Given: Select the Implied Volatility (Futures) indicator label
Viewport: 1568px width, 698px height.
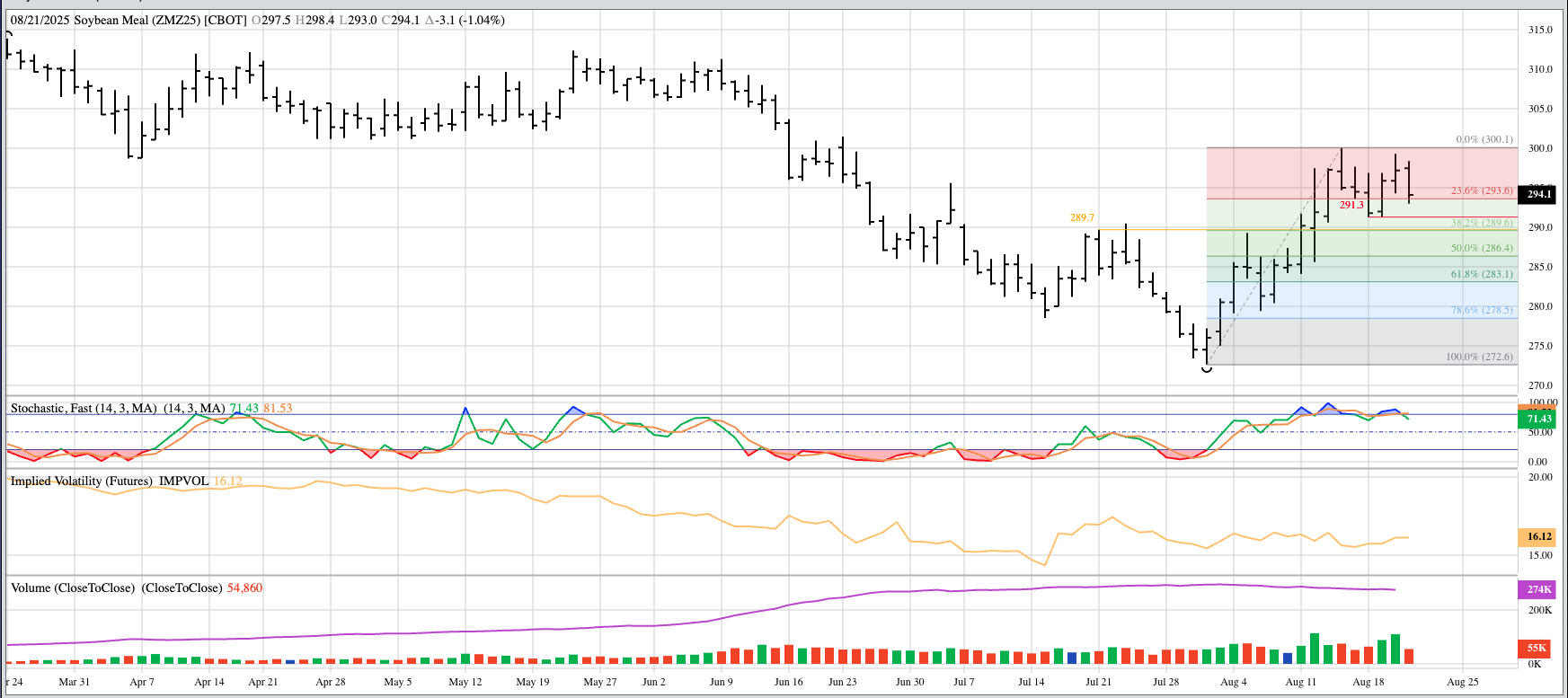Looking at the screenshot, I should click(x=109, y=481).
